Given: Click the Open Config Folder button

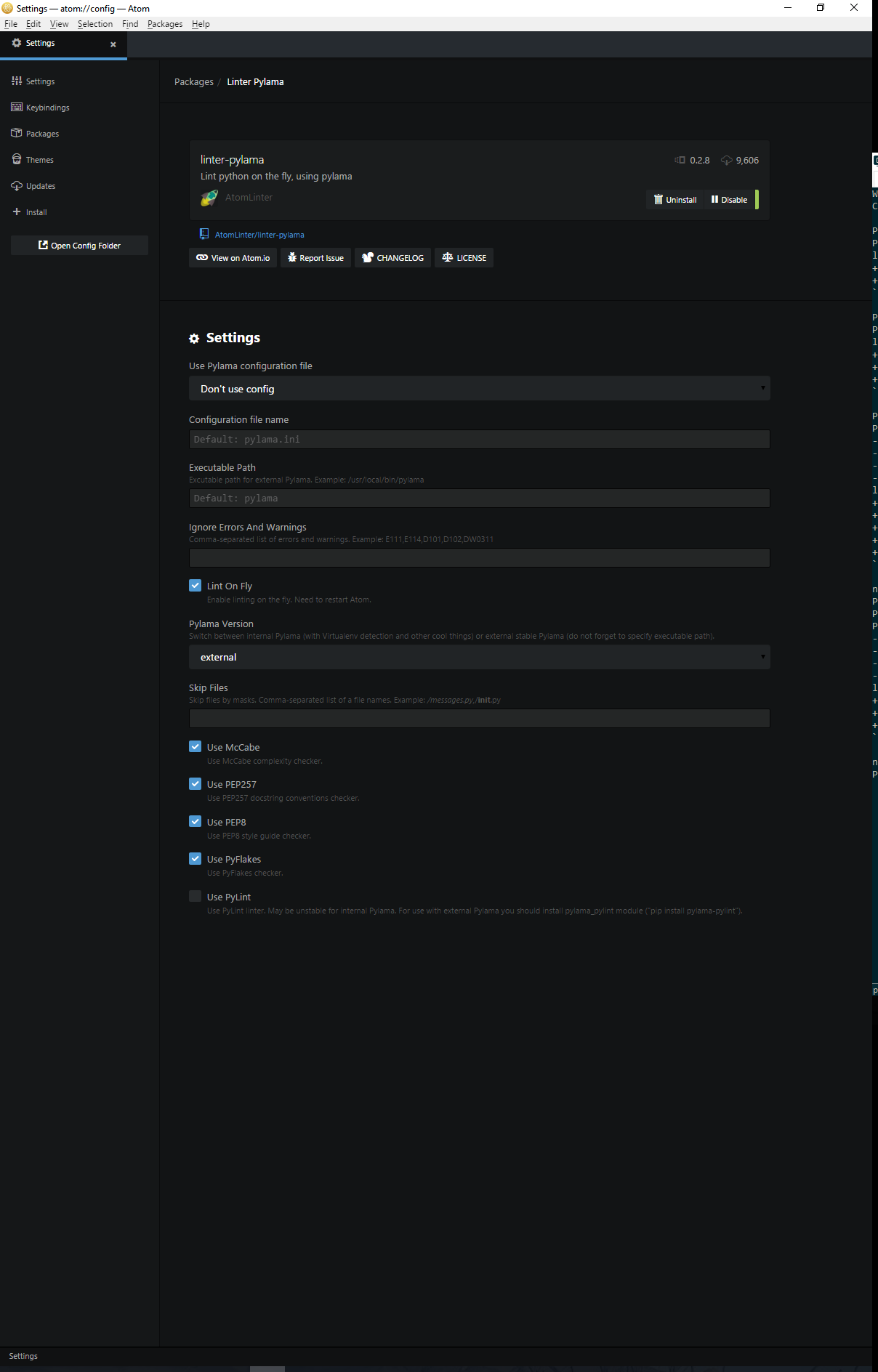Looking at the screenshot, I should tap(79, 246).
